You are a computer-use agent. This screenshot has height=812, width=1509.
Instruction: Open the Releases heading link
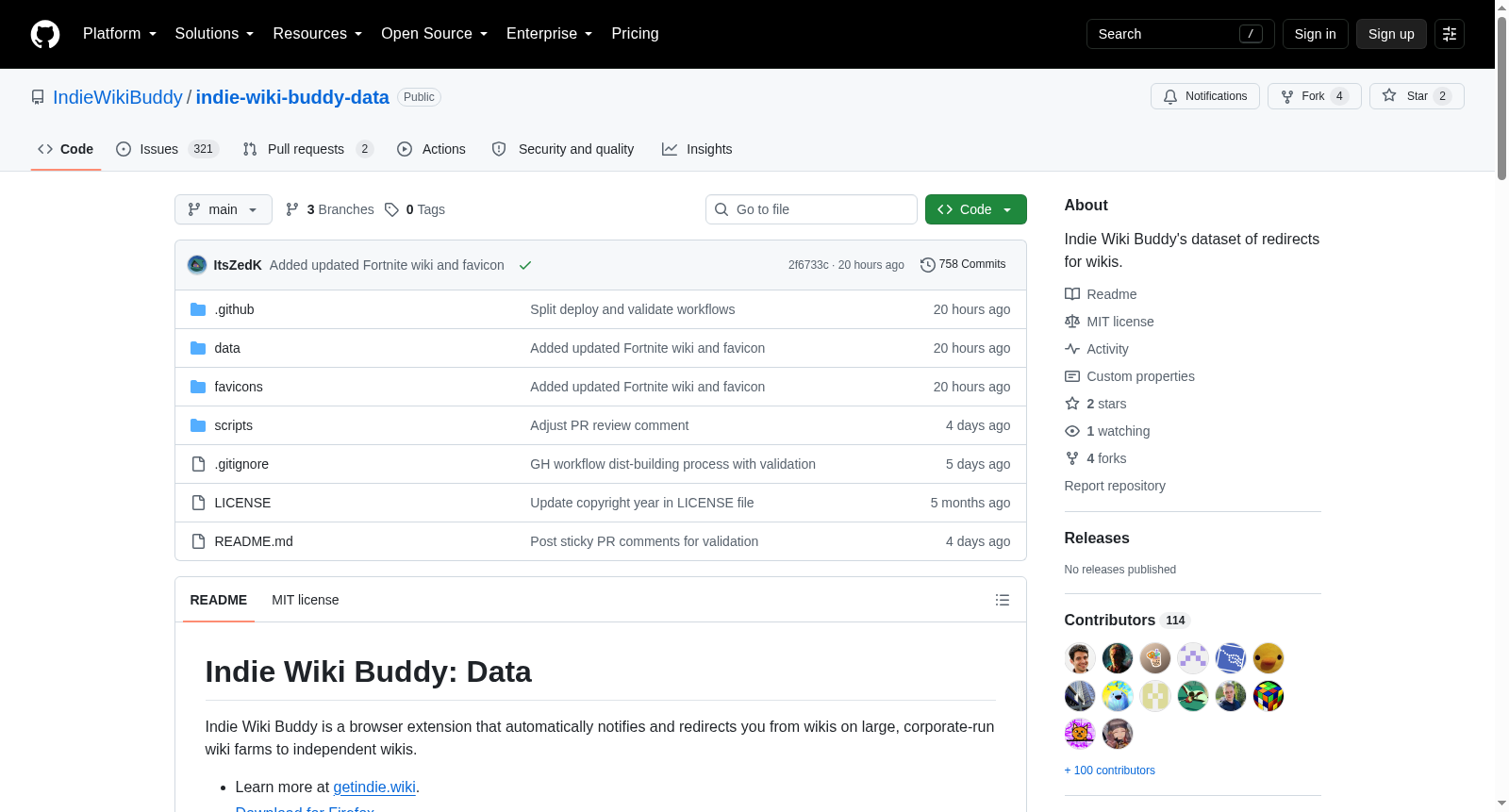(1097, 538)
